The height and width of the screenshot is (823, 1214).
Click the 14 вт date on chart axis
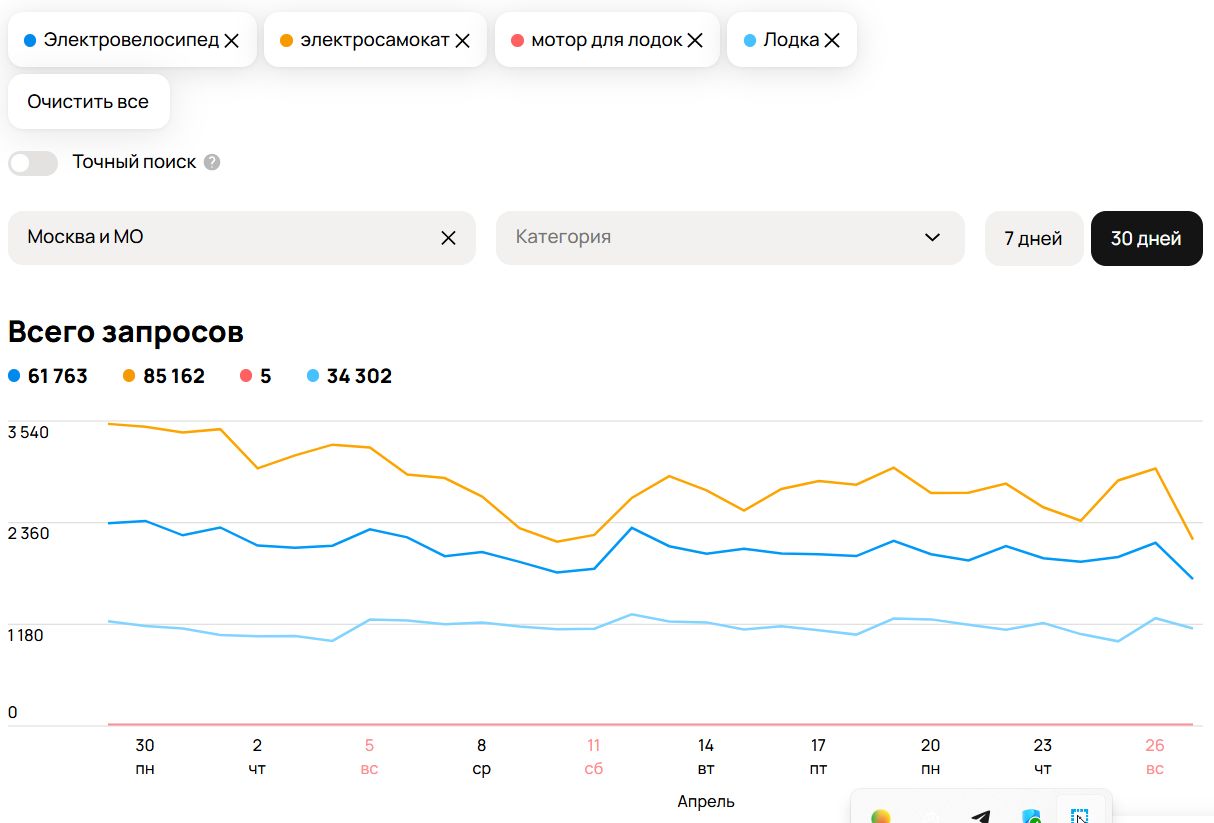point(706,756)
